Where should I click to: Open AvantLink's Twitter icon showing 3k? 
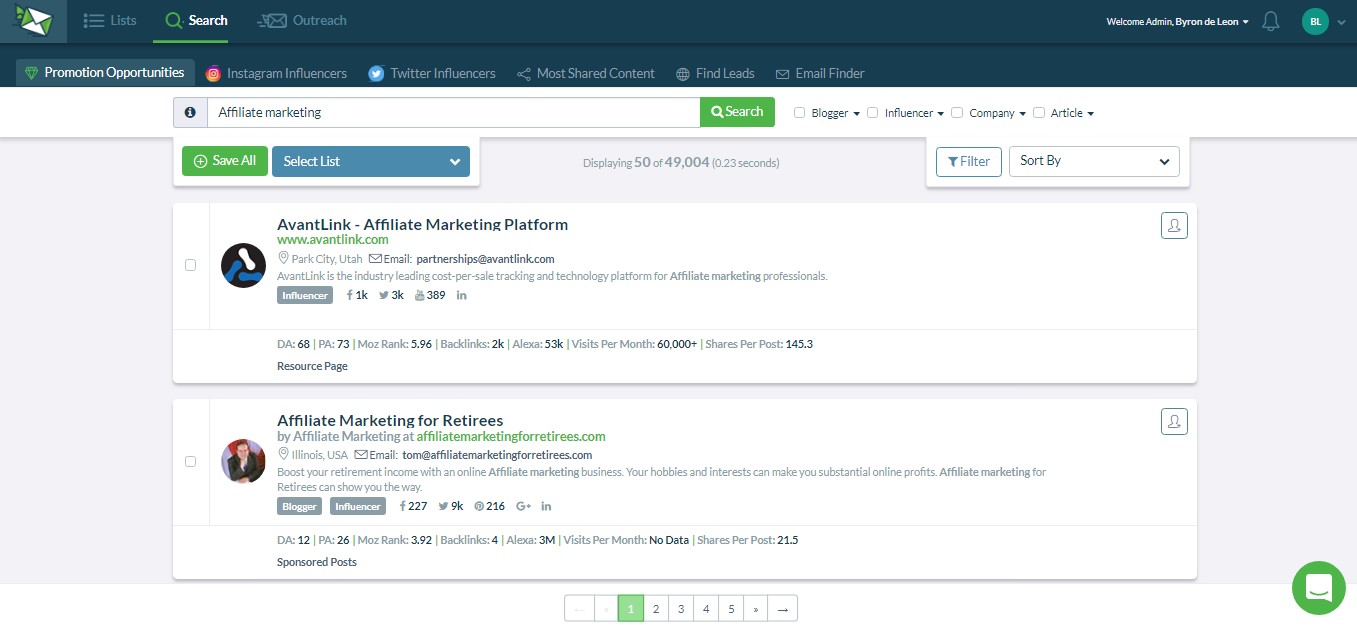pos(383,295)
